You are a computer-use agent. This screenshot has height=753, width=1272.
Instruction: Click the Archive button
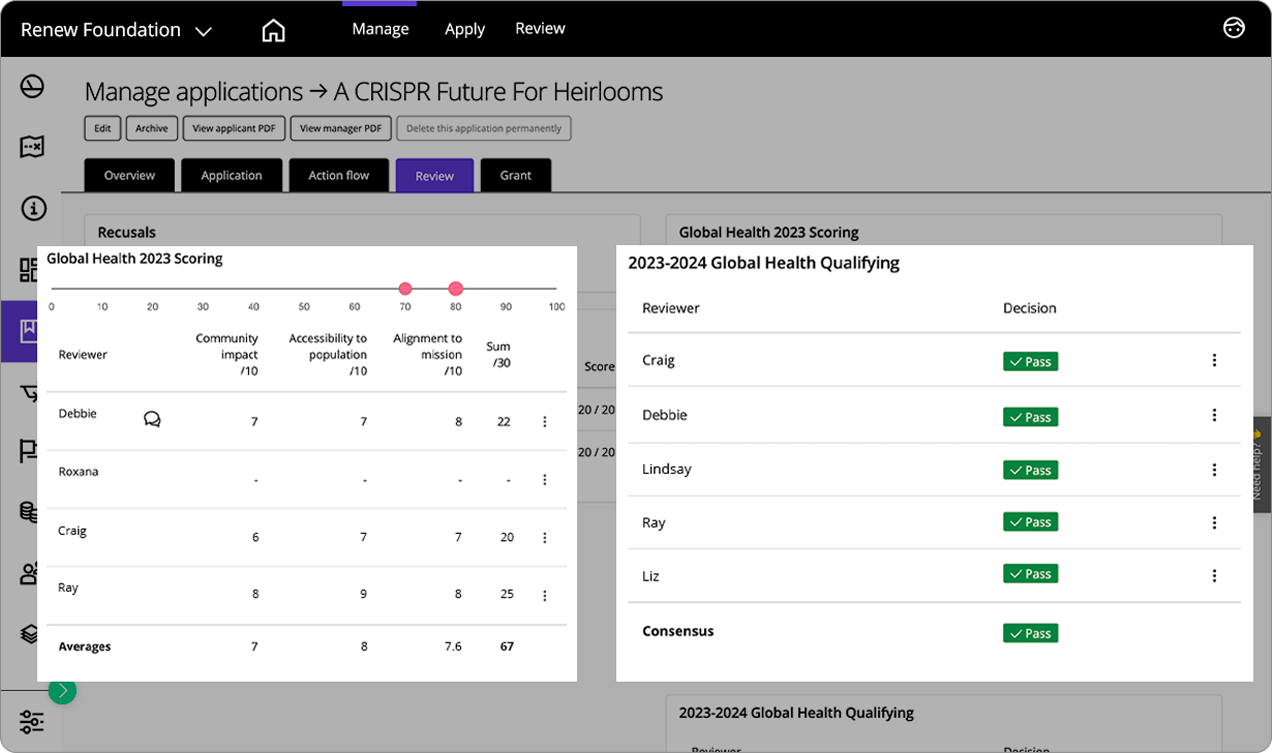click(x=152, y=128)
